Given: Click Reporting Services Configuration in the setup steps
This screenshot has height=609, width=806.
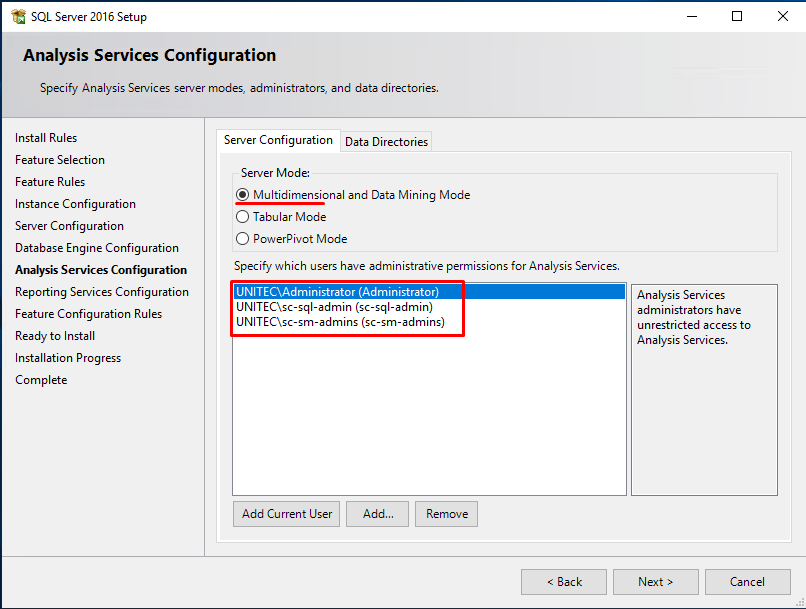Looking at the screenshot, I should click(x=102, y=292).
